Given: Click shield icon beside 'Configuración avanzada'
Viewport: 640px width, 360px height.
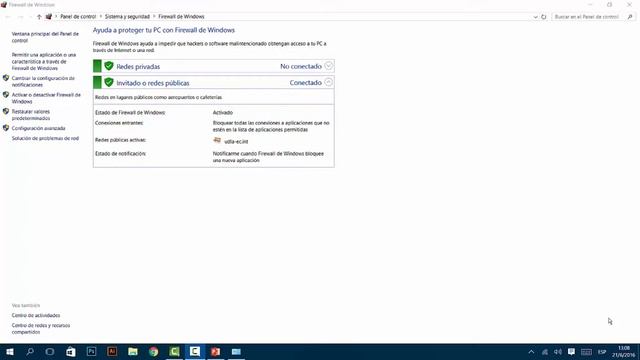Looking at the screenshot, I should 6,128.
